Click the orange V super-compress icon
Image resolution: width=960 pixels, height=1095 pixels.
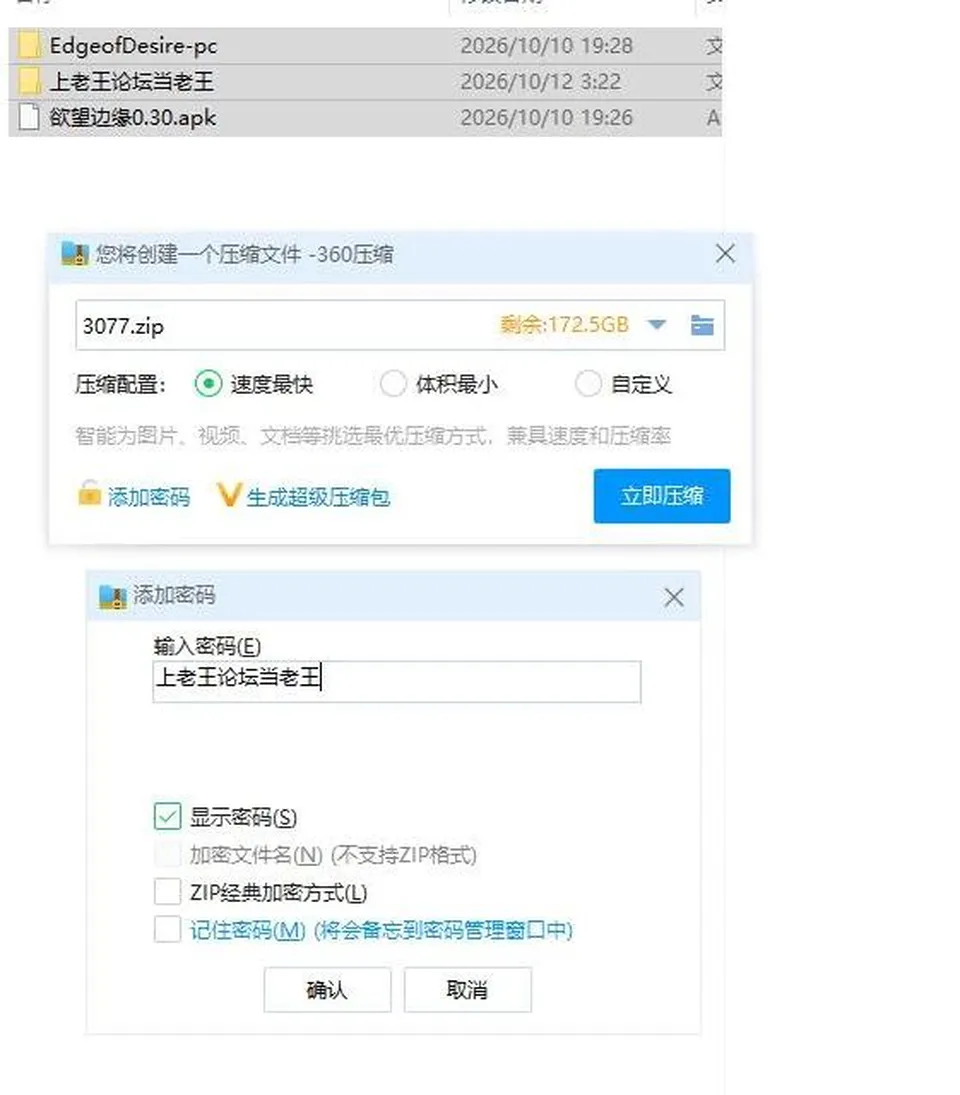(229, 495)
